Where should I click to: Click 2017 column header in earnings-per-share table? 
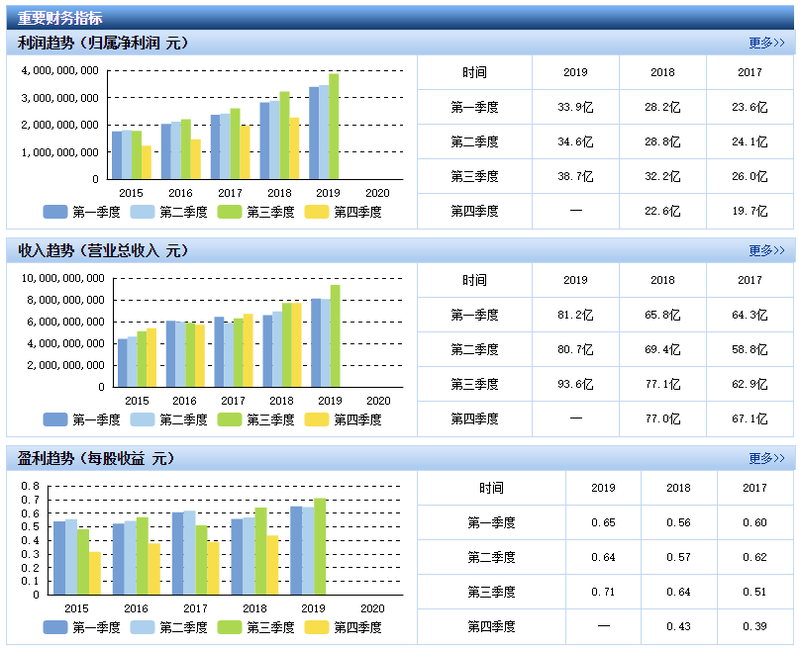[x=754, y=489]
